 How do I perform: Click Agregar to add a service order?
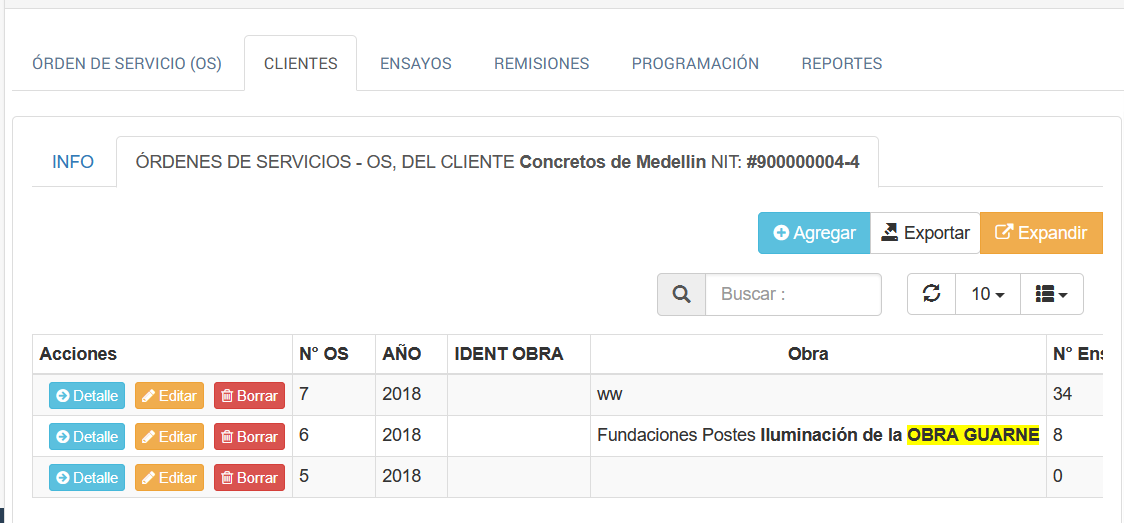click(x=814, y=233)
